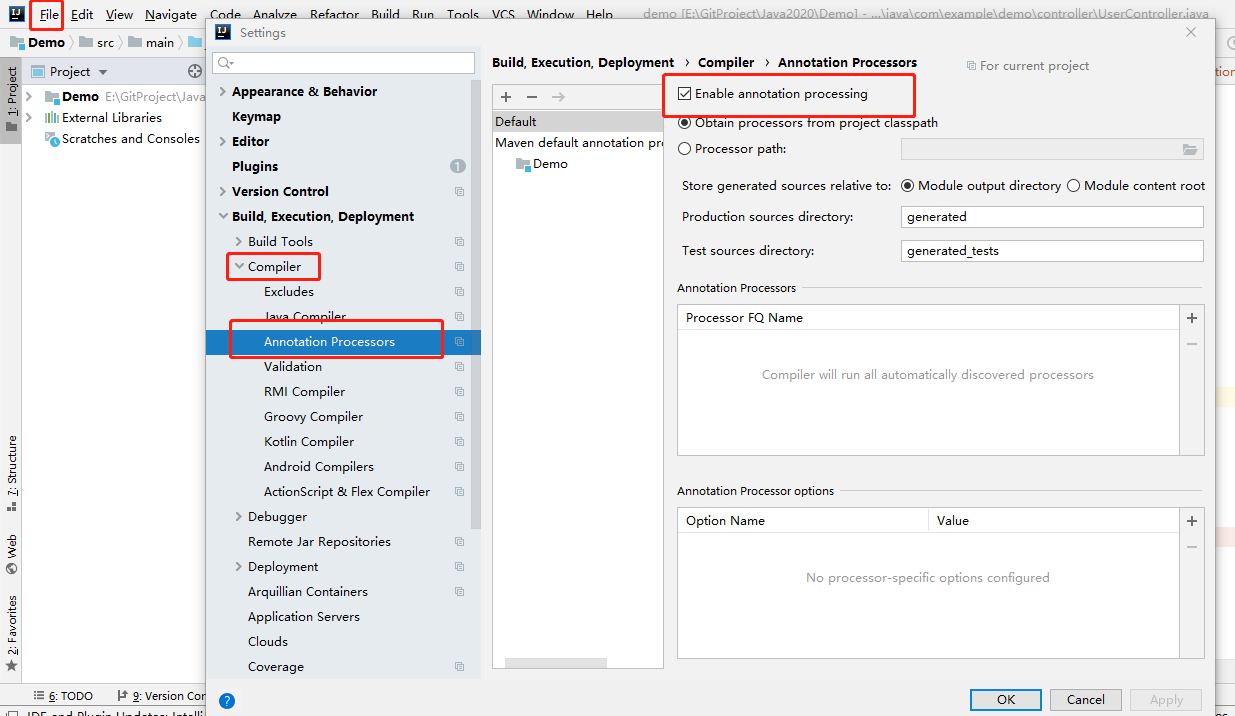This screenshot has height=716, width=1235.
Task: Open the Window menu
Action: pos(551,14)
